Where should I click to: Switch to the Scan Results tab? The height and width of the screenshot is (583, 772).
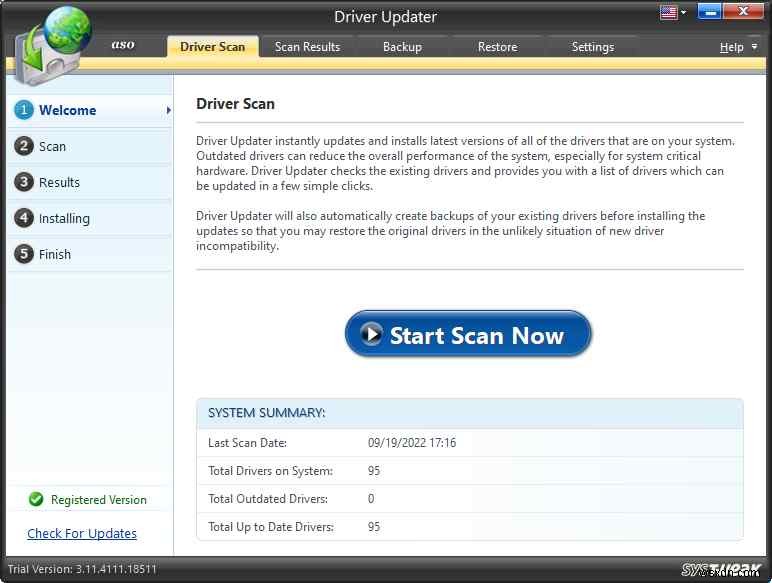(x=307, y=47)
